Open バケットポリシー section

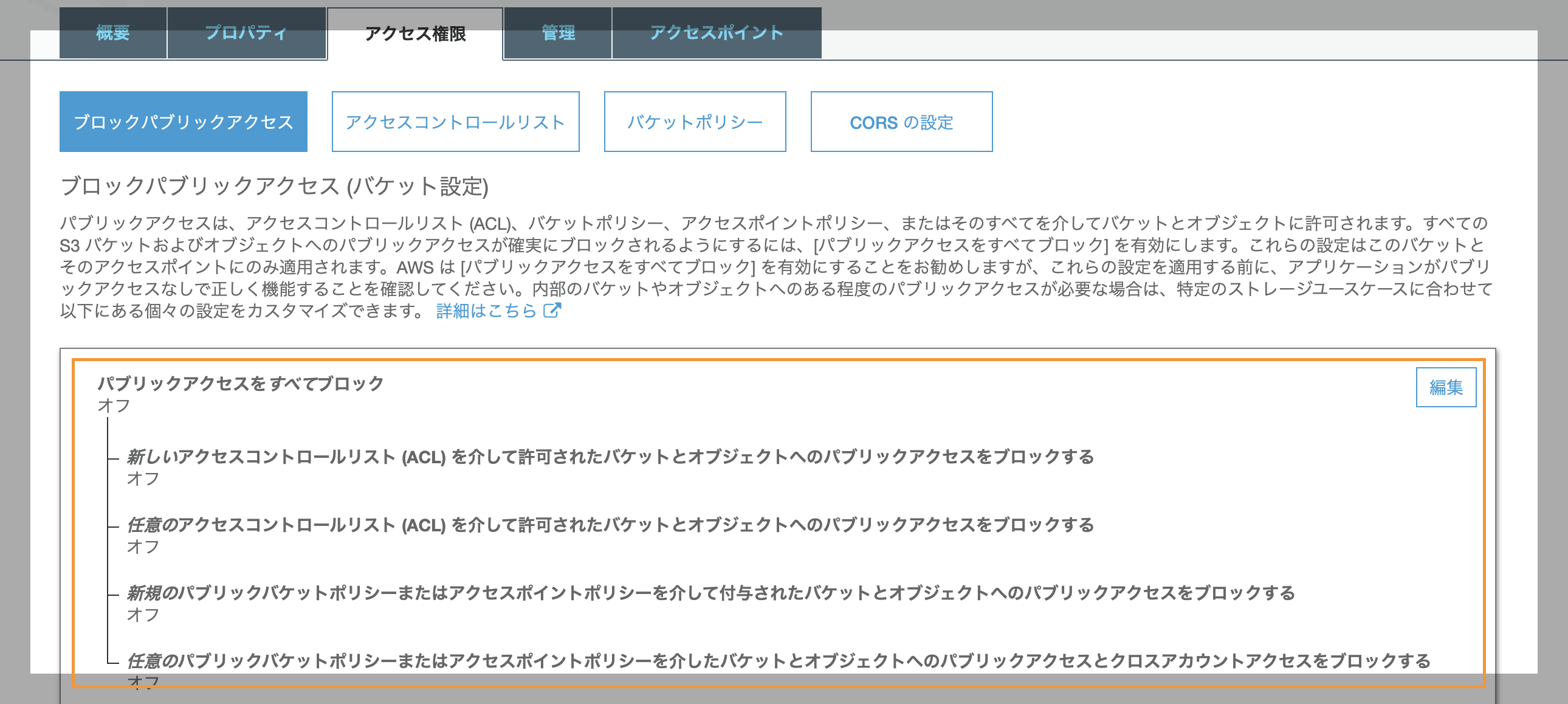click(x=695, y=122)
